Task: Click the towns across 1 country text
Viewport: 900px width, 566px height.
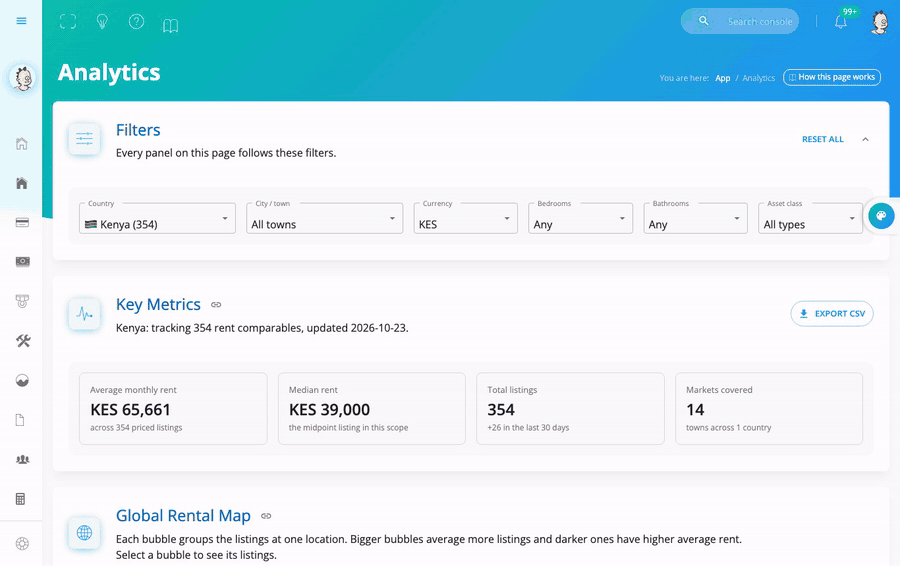Action: (728, 428)
